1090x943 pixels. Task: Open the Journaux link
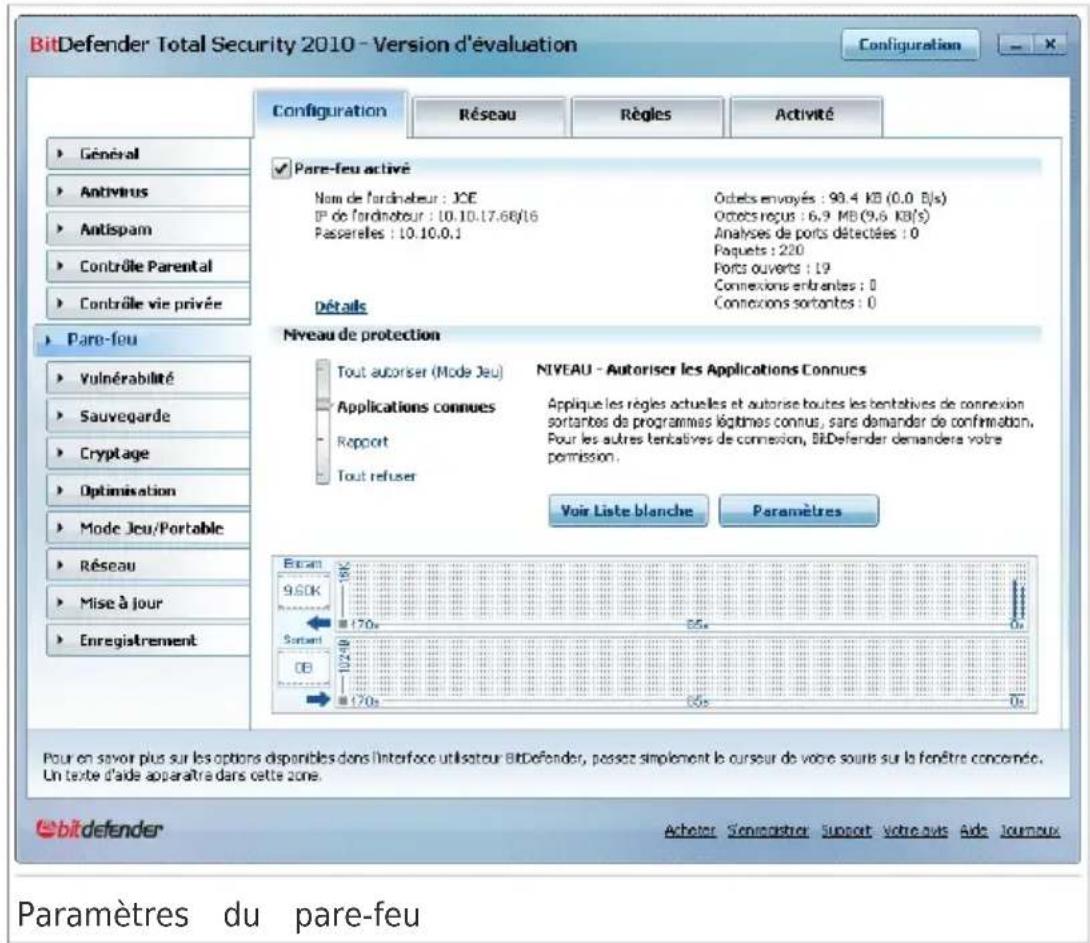click(1030, 830)
